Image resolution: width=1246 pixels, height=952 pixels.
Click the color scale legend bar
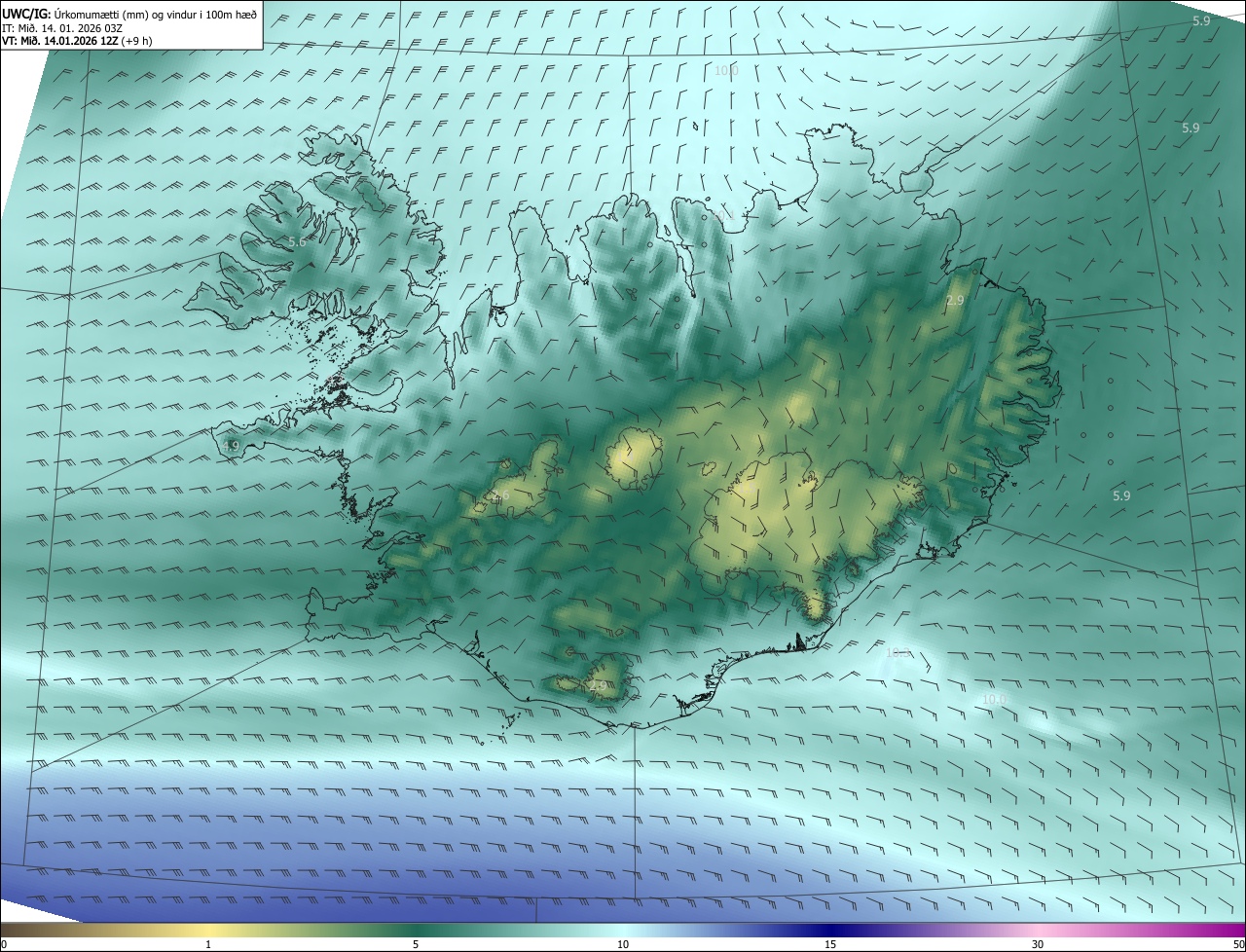click(623, 930)
